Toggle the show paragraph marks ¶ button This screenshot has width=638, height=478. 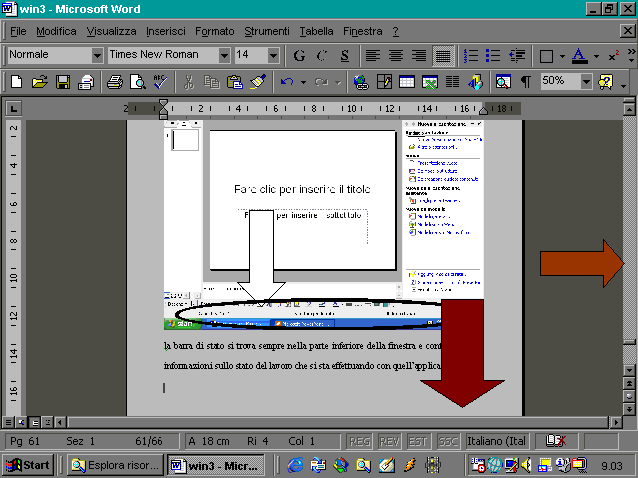coord(526,81)
